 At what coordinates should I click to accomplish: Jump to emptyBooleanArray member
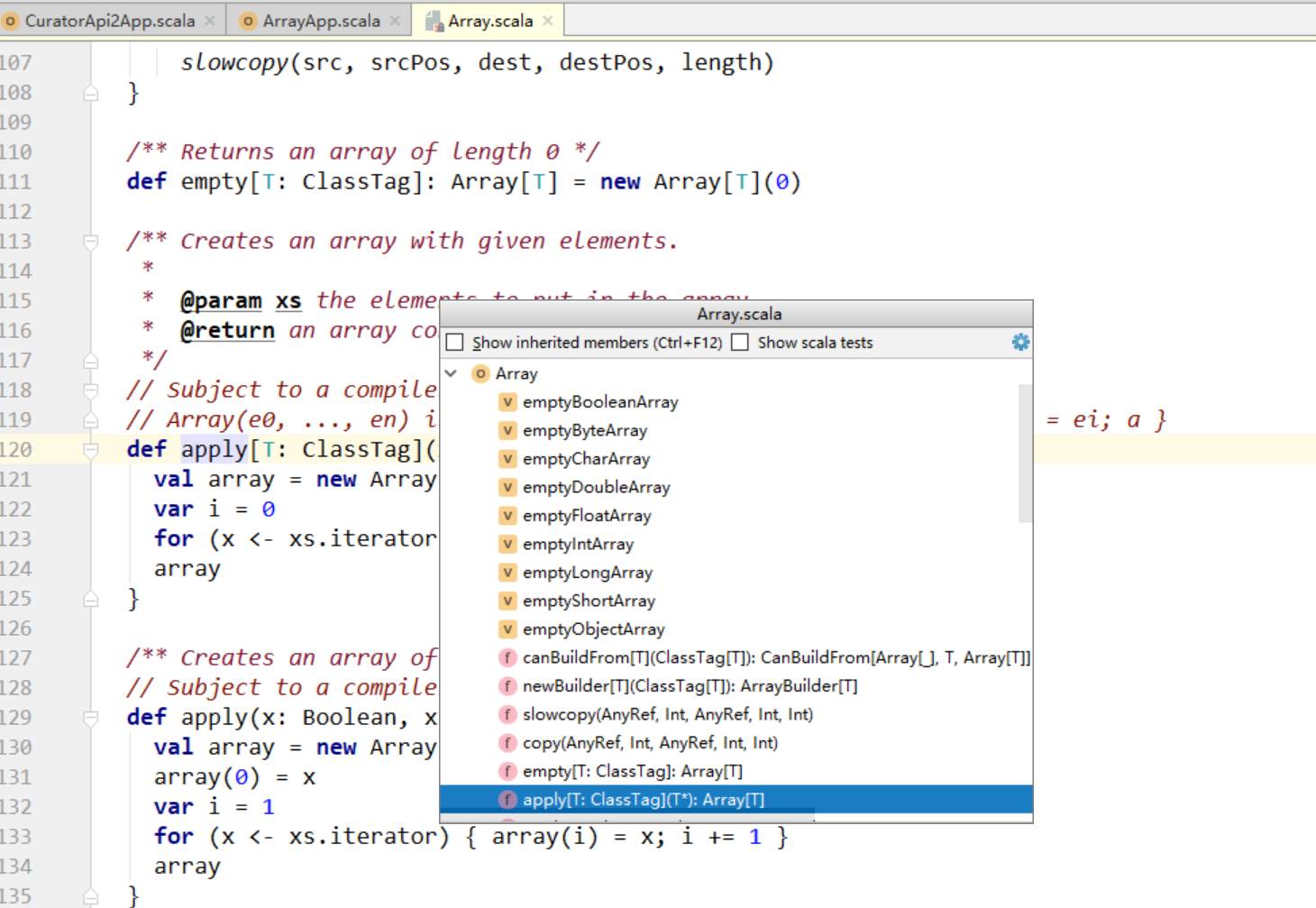click(600, 402)
